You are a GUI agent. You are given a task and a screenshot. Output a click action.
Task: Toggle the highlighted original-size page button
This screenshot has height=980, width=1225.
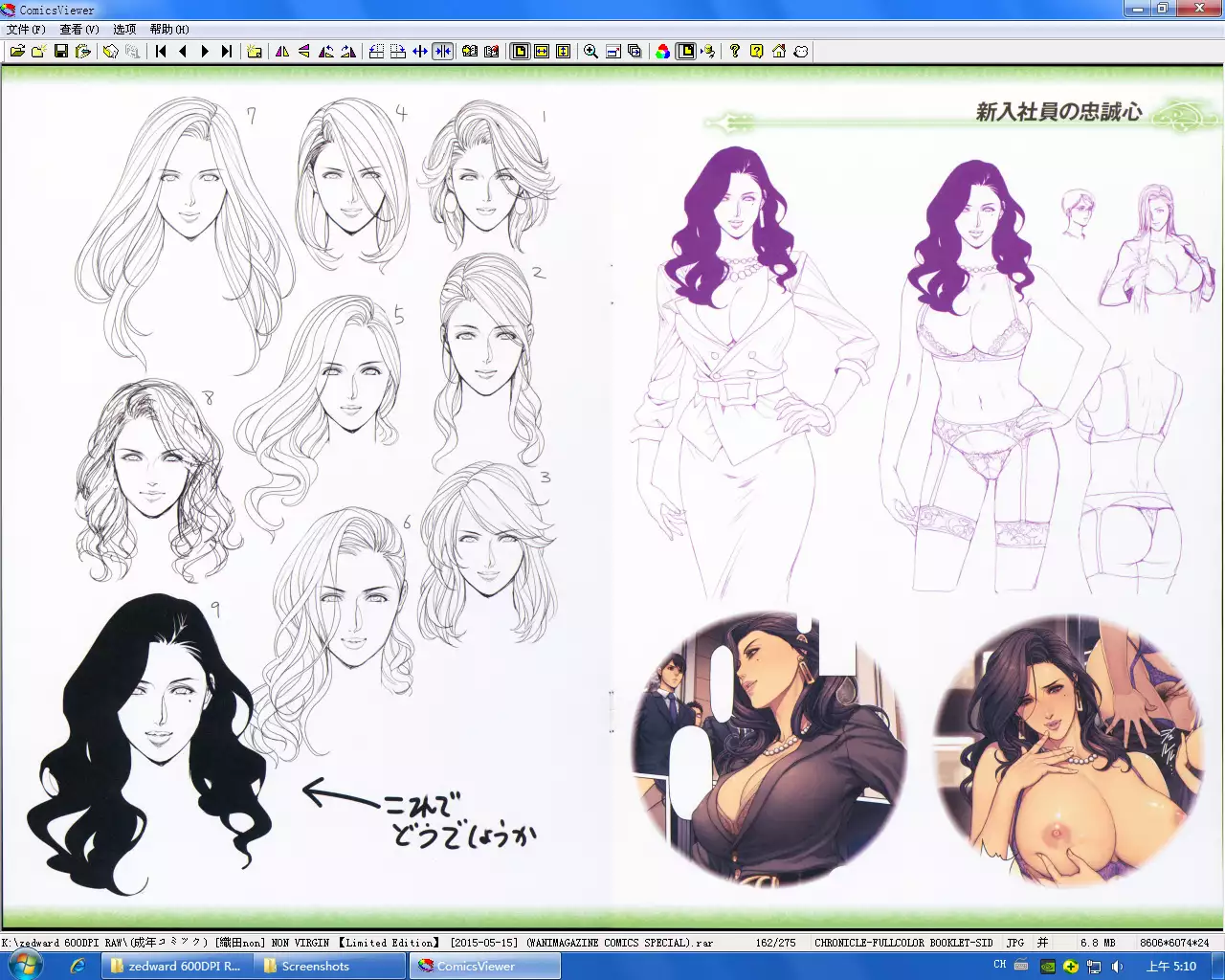tap(520, 52)
